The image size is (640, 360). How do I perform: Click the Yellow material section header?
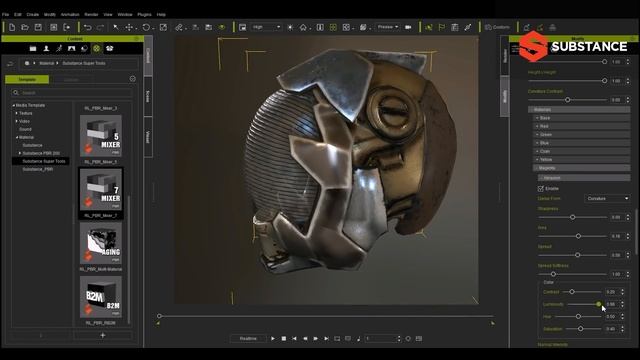(x=582, y=160)
